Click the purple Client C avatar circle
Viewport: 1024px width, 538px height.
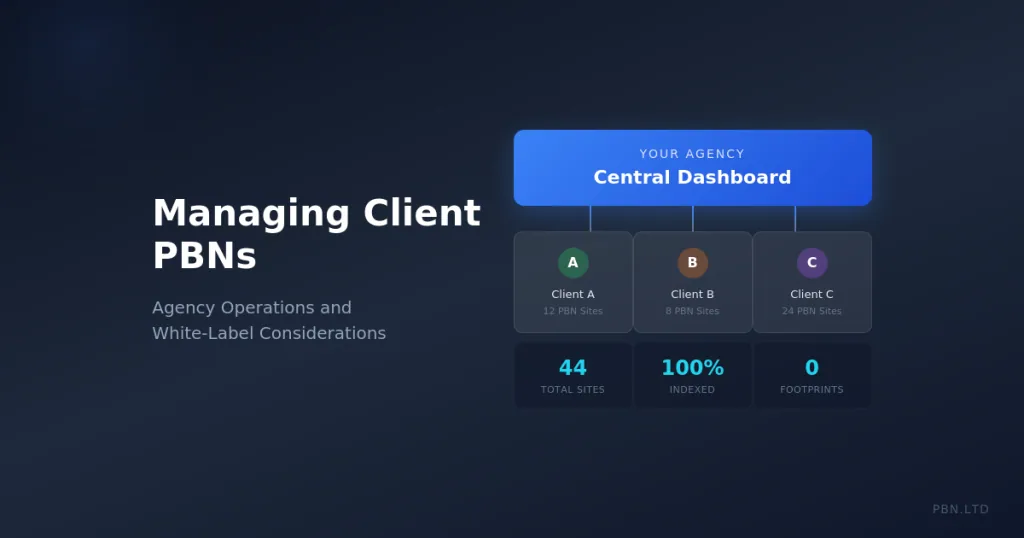pos(812,262)
